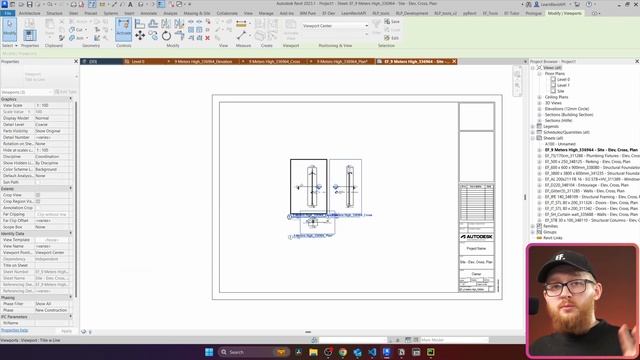Screen dimensions: 640x360
Task: Select A100 - Unnamed sheet in browser
Action: click(x=560, y=144)
